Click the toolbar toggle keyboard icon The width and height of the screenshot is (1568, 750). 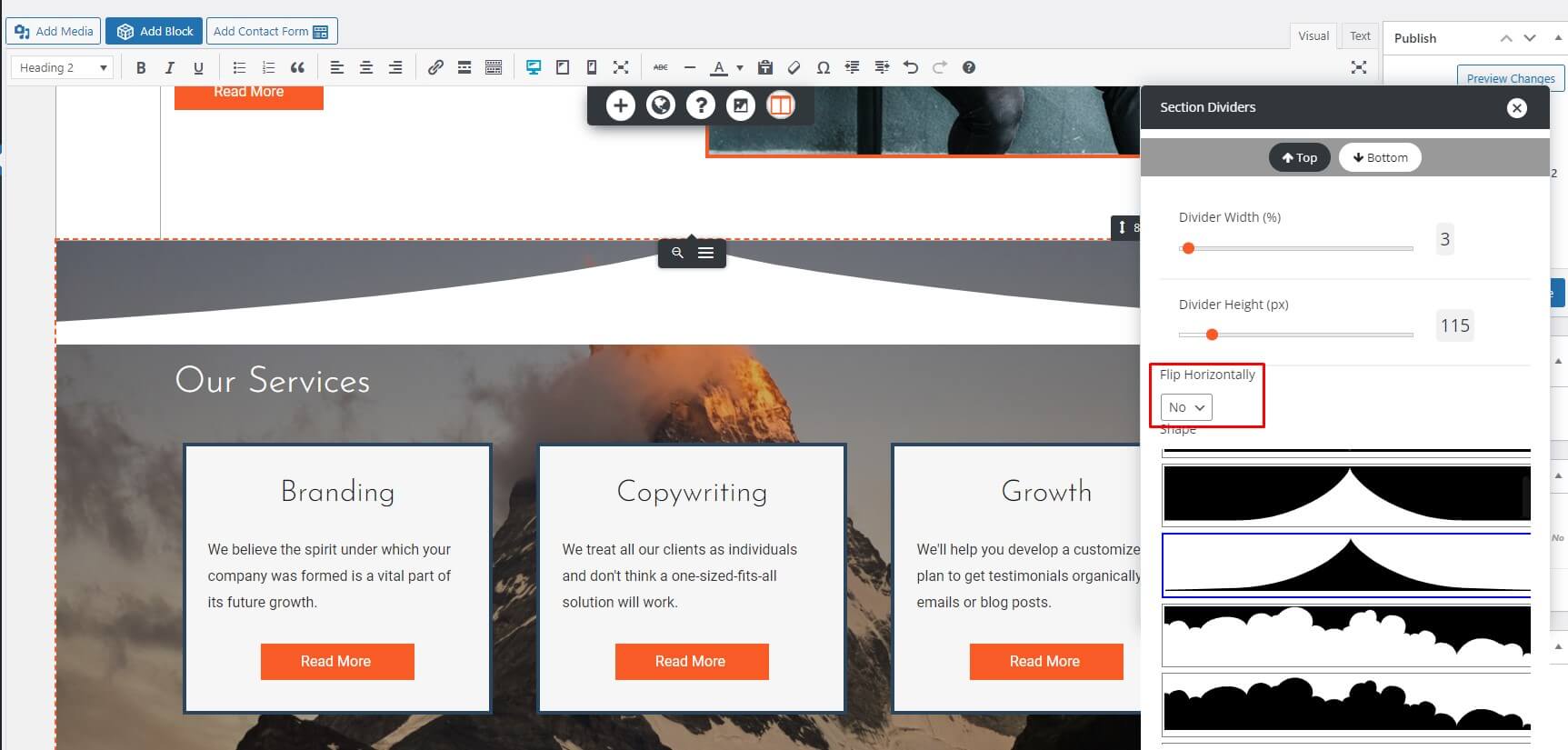[494, 67]
